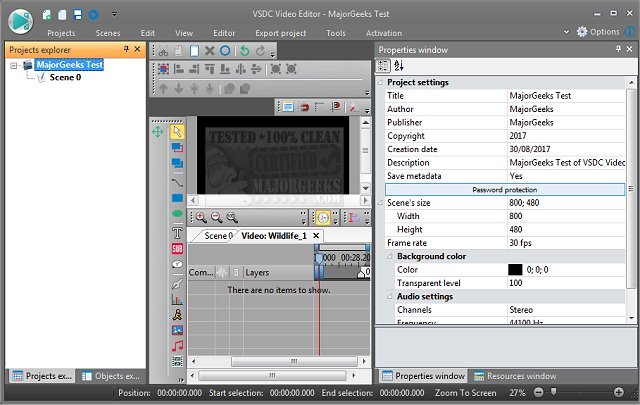Image resolution: width=640 pixels, height=405 pixels.
Task: Toggle the highlighted clock icon in timeline toolbar
Action: click(323, 218)
